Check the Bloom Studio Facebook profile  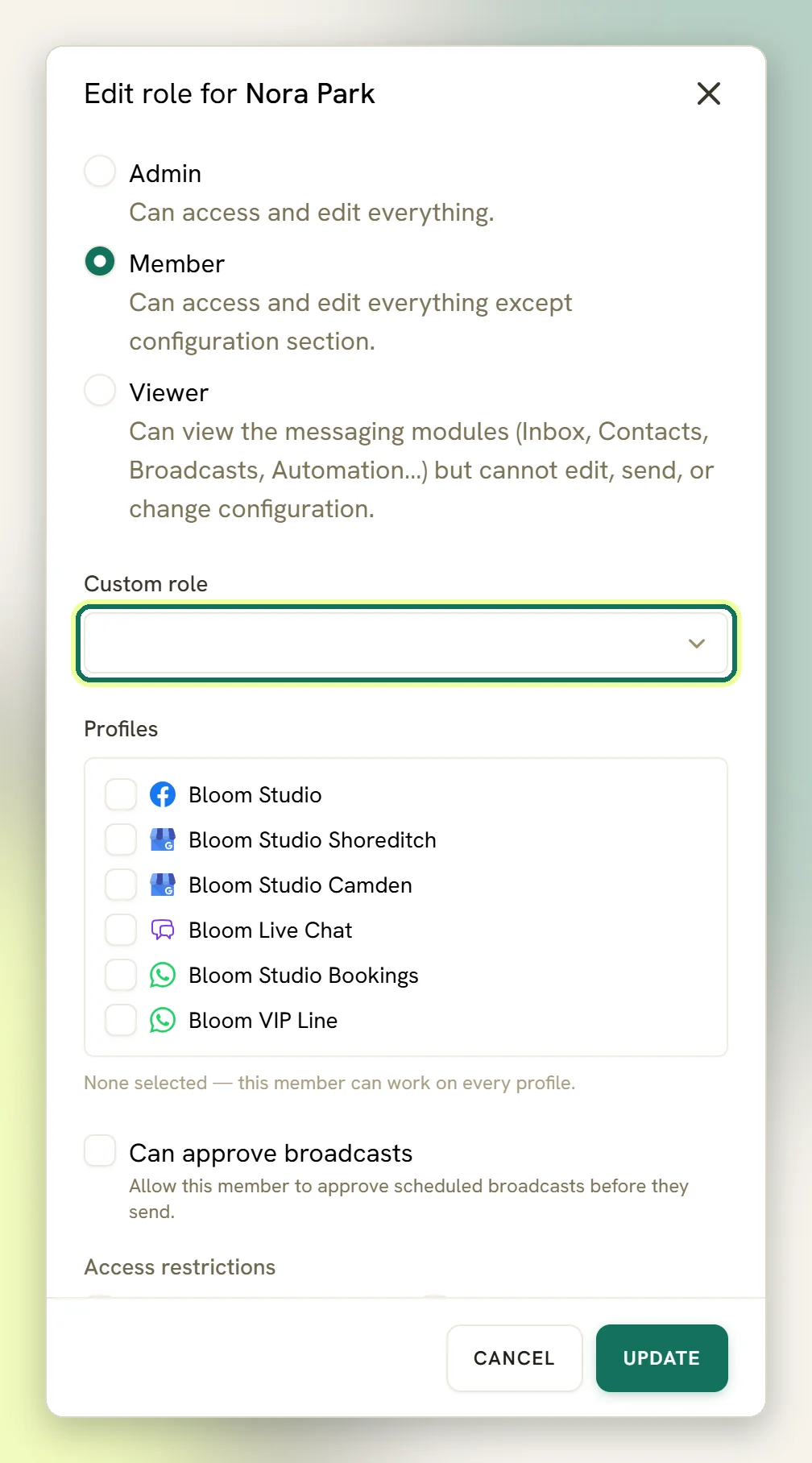click(121, 794)
